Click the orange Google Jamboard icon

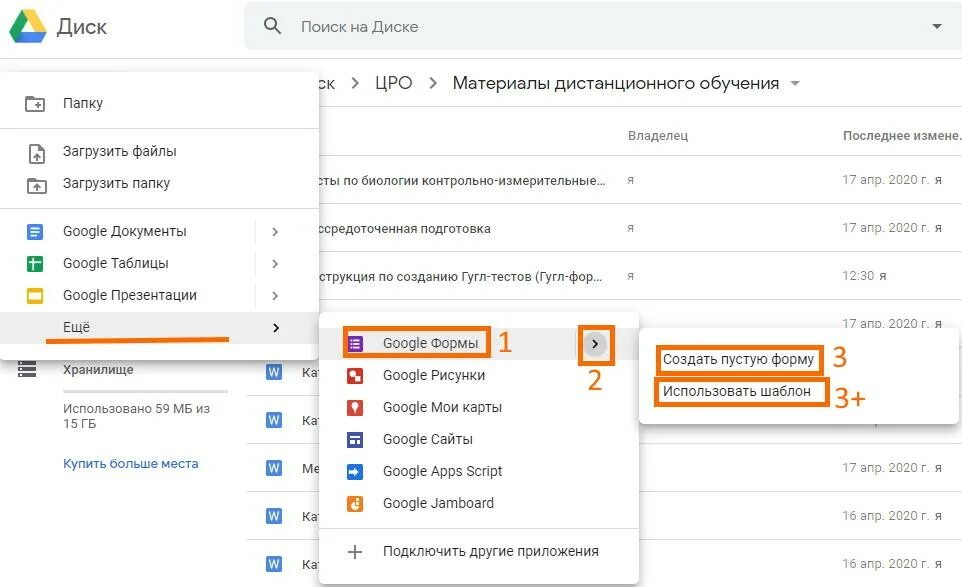click(x=355, y=504)
